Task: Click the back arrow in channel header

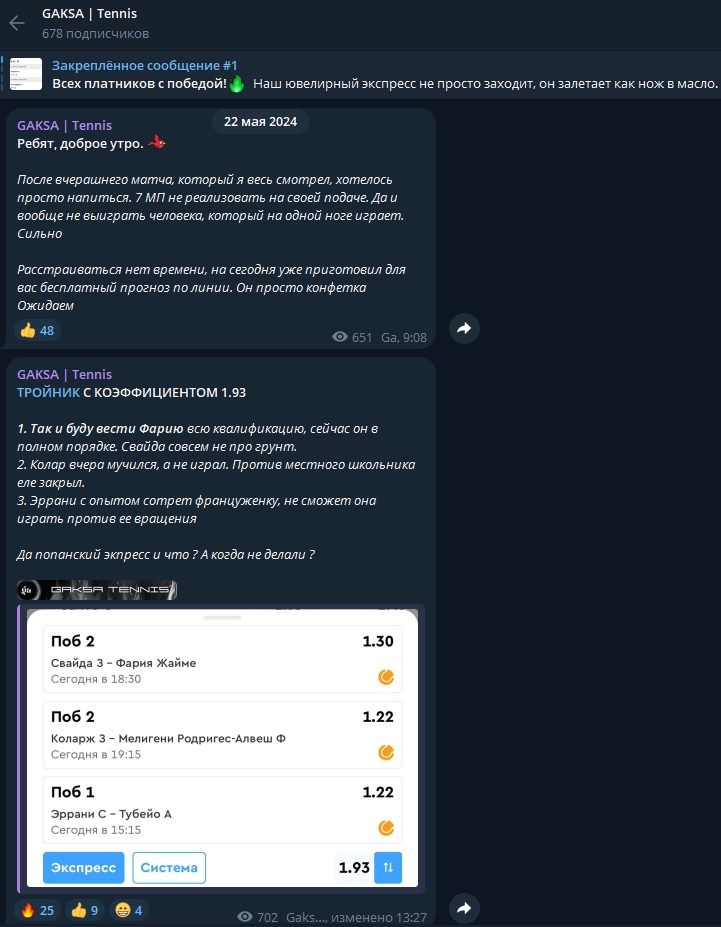Action: click(x=17, y=23)
